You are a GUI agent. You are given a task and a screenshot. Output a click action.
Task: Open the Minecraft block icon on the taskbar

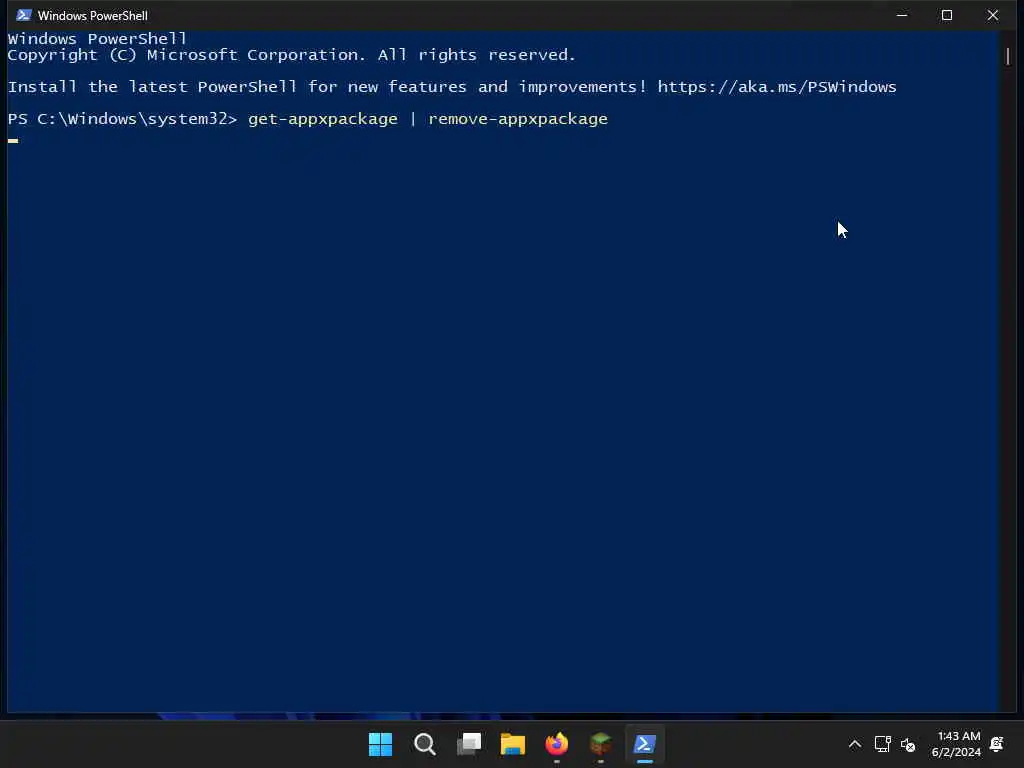point(600,744)
